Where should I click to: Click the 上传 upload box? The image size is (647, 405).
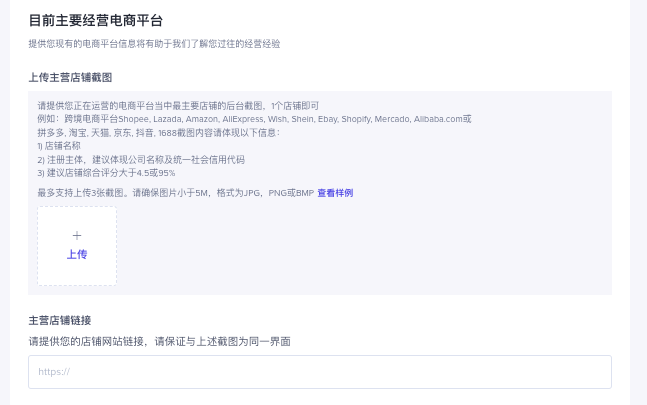[77, 246]
